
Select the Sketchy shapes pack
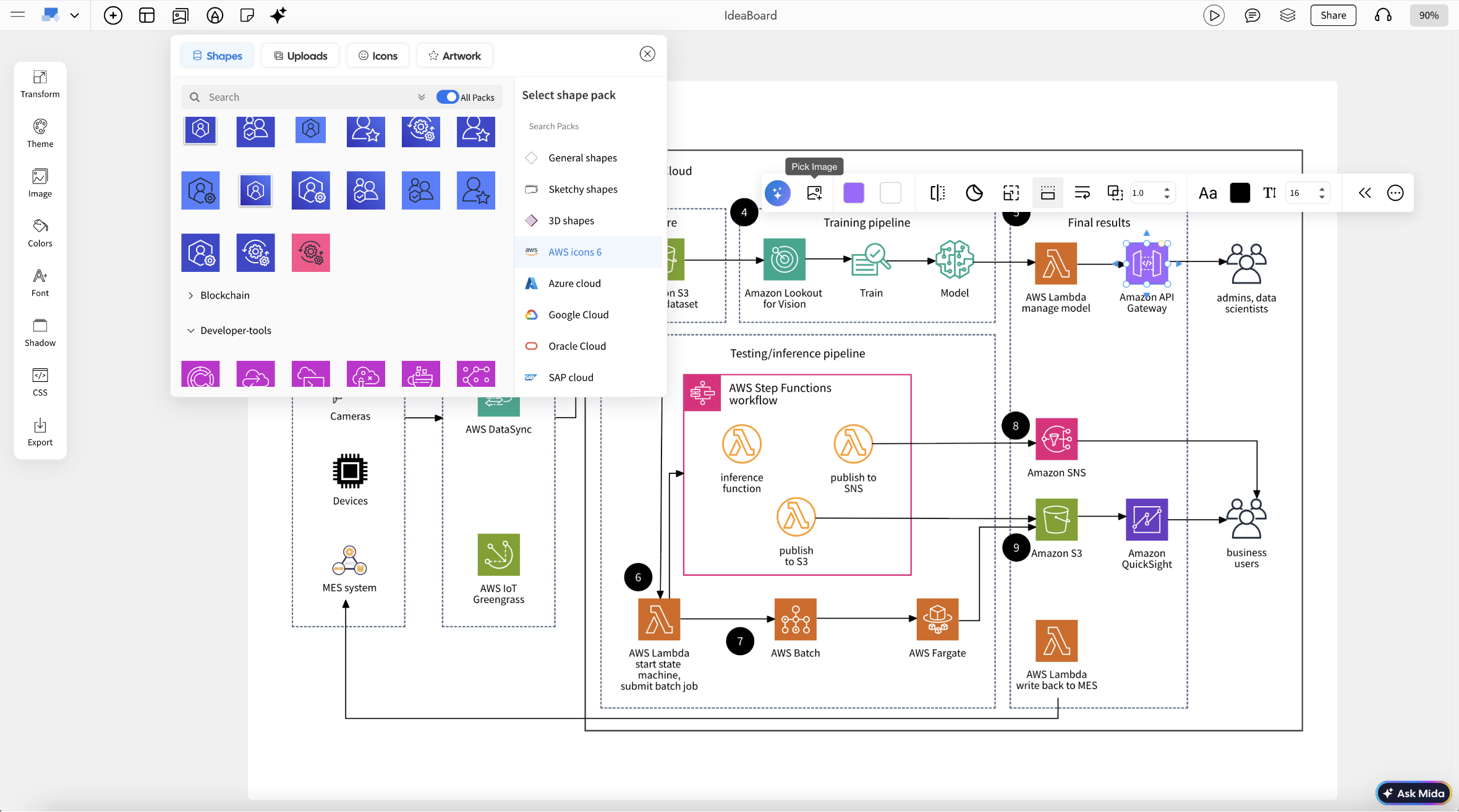click(588, 189)
